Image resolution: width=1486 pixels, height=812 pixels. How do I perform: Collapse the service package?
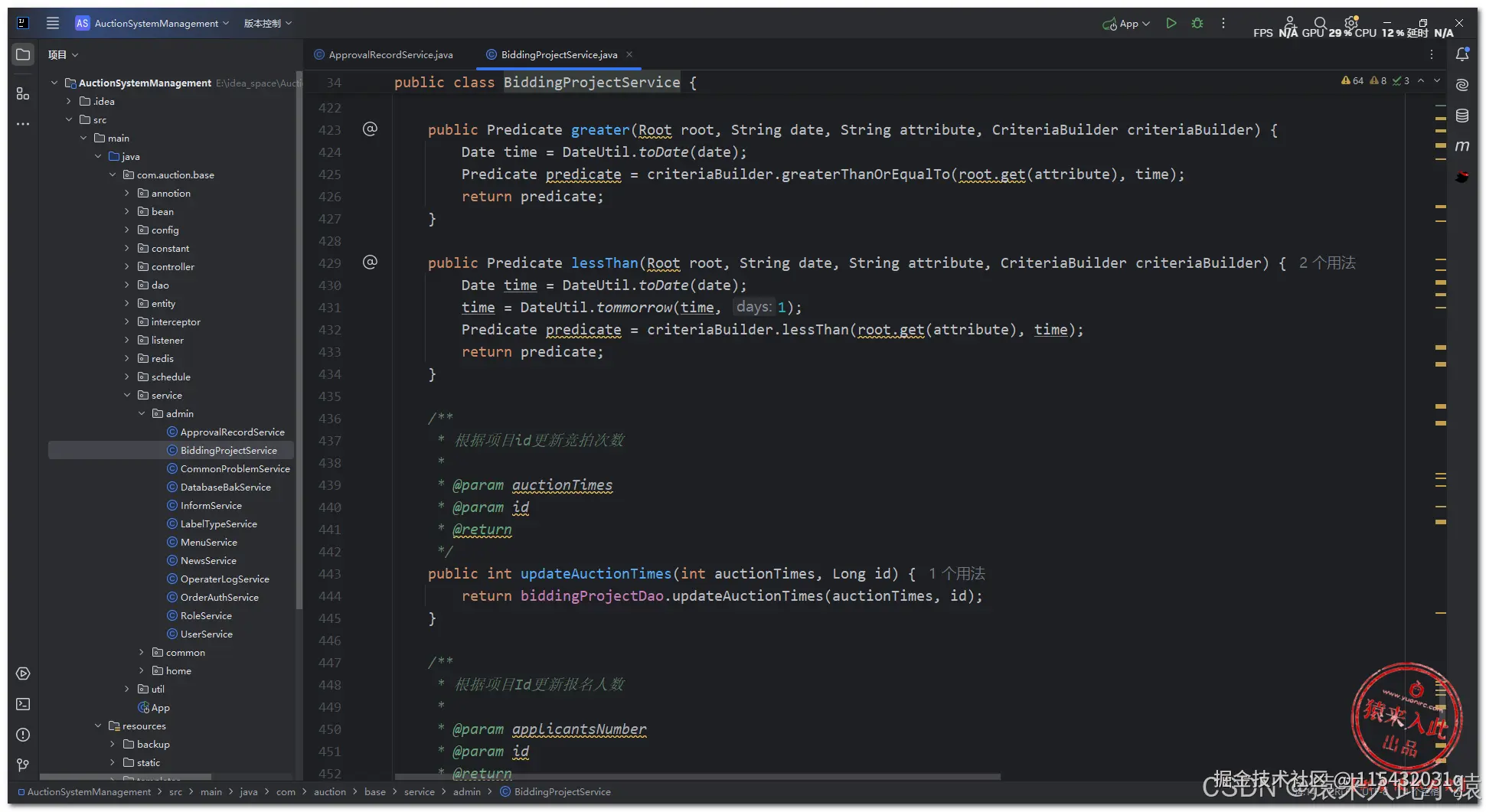tap(127, 395)
